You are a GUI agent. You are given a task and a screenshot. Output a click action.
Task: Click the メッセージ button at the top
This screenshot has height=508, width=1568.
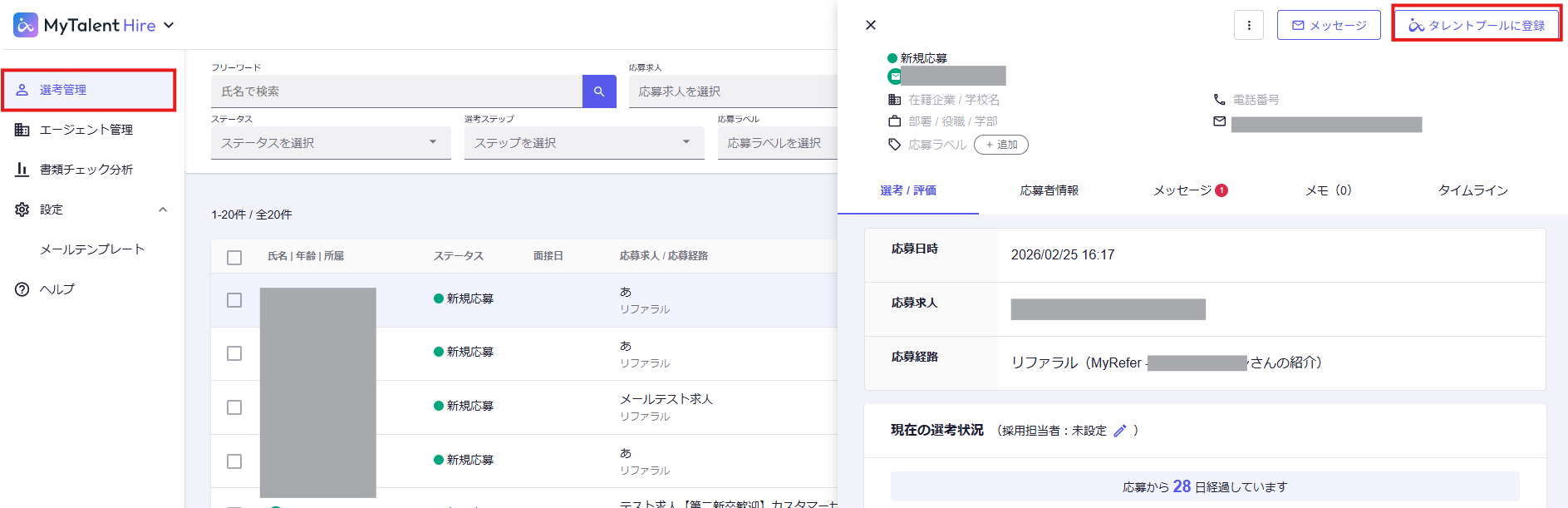coord(1328,25)
